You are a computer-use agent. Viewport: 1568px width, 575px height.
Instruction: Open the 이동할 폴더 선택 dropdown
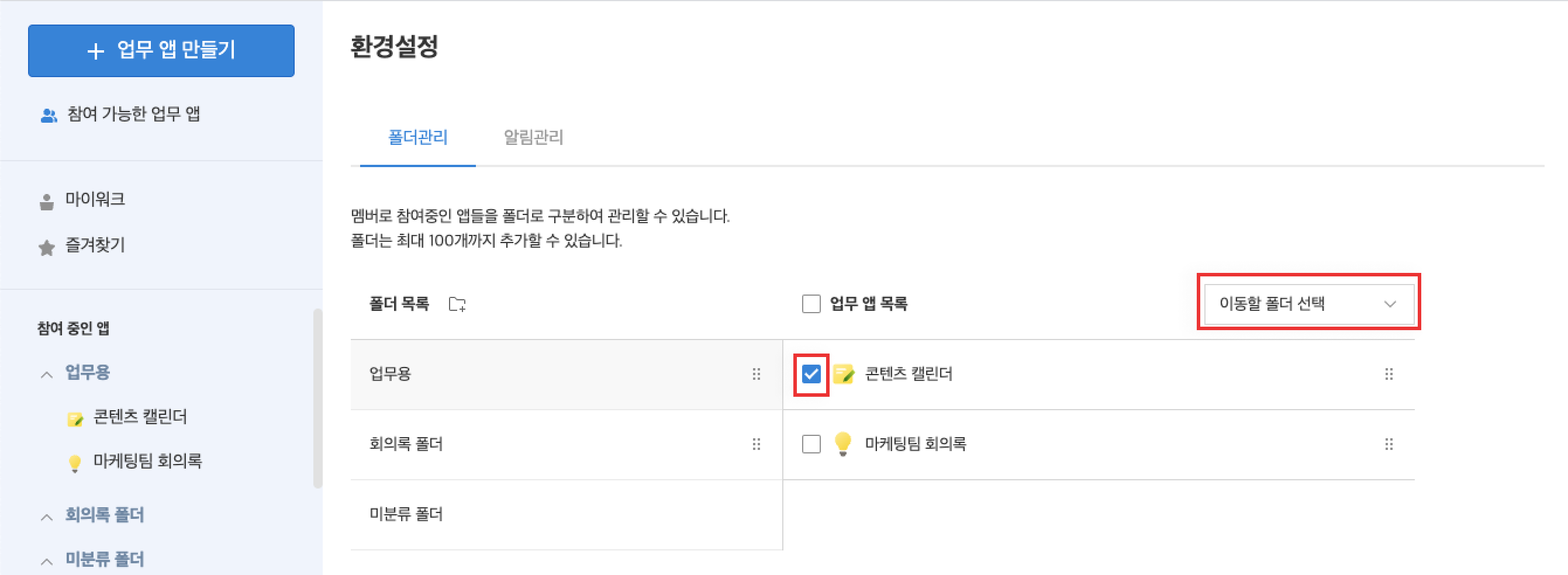coord(1308,304)
